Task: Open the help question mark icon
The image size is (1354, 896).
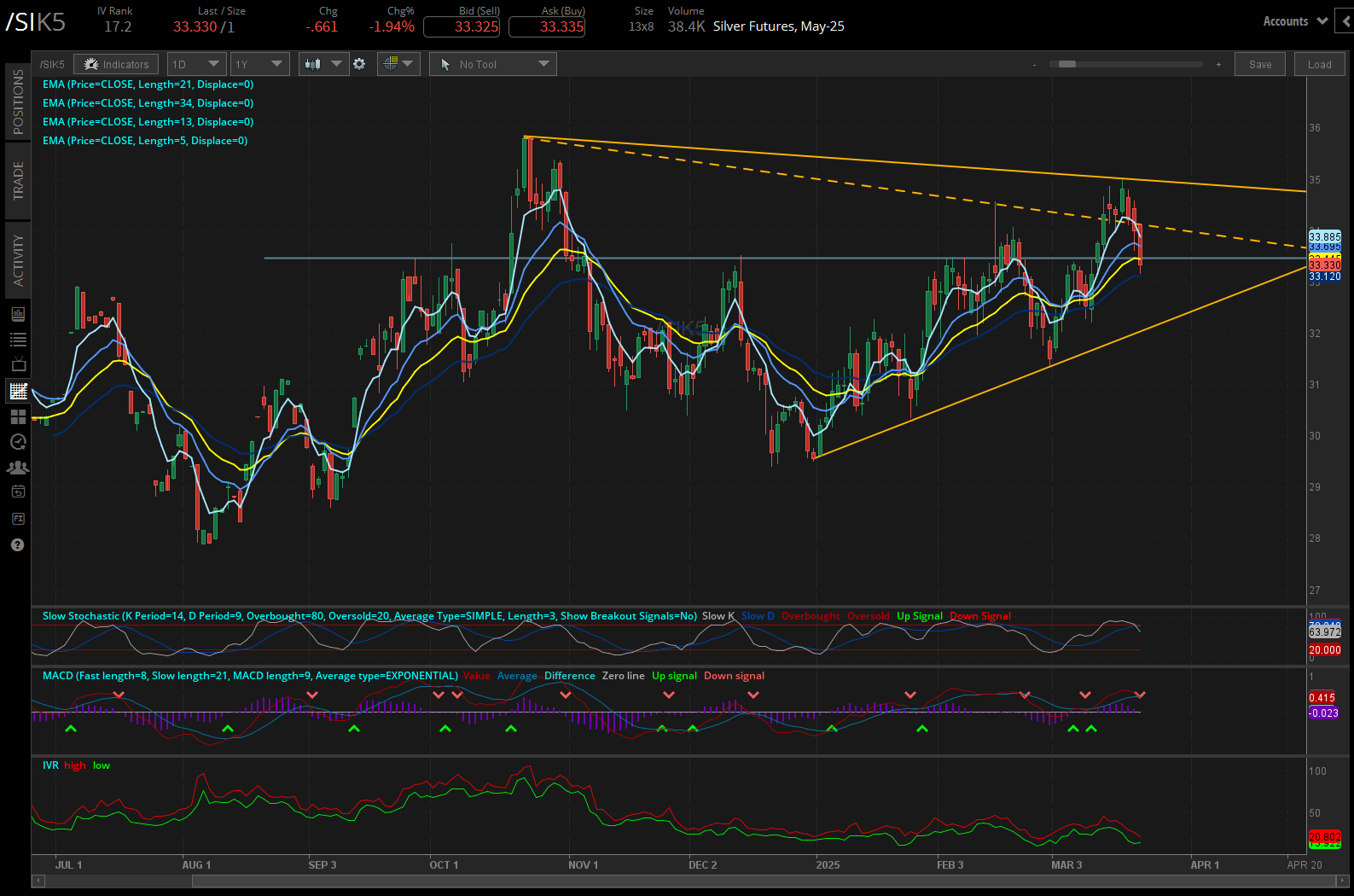Action: (18, 544)
